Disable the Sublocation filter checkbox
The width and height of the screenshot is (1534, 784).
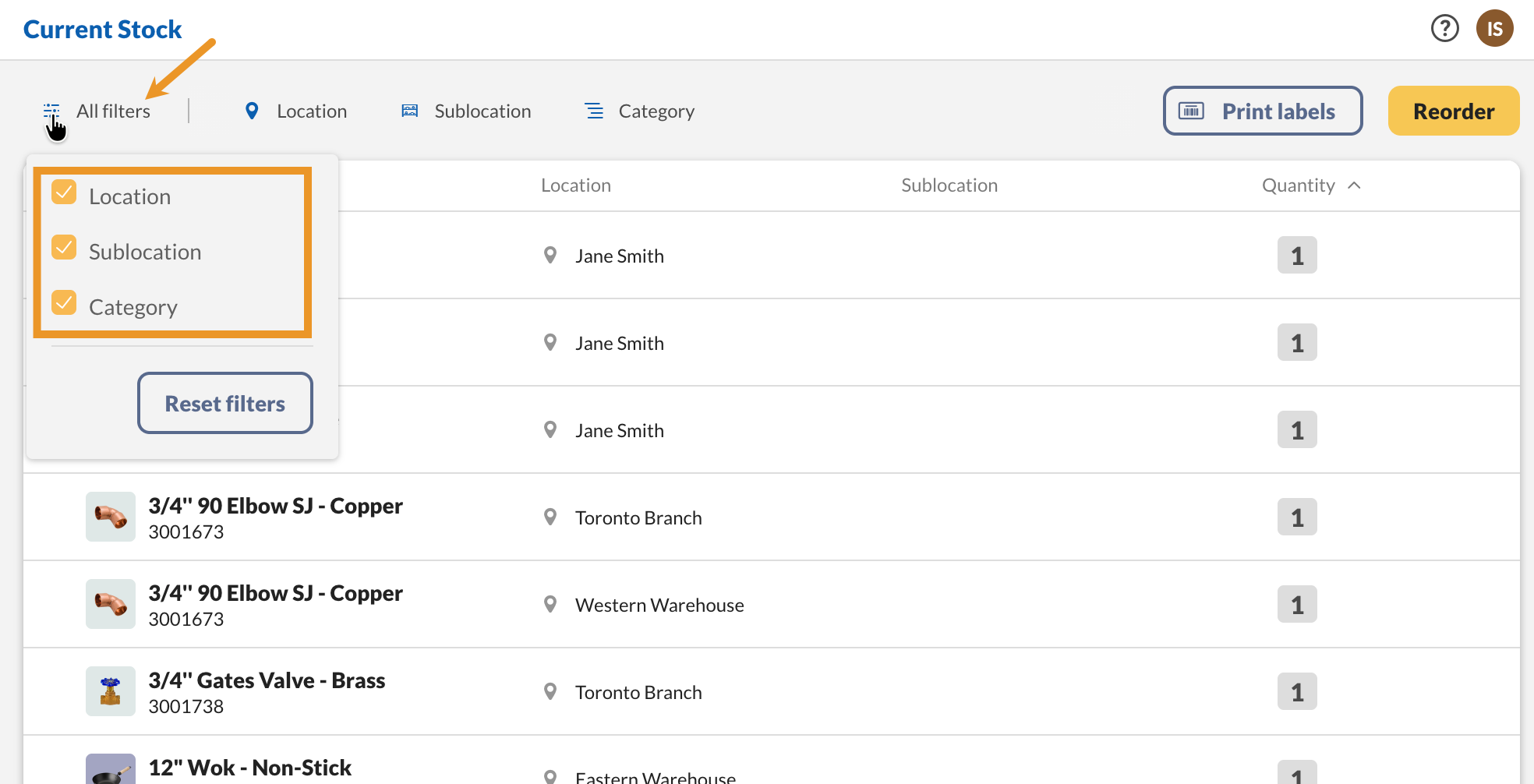click(x=65, y=247)
